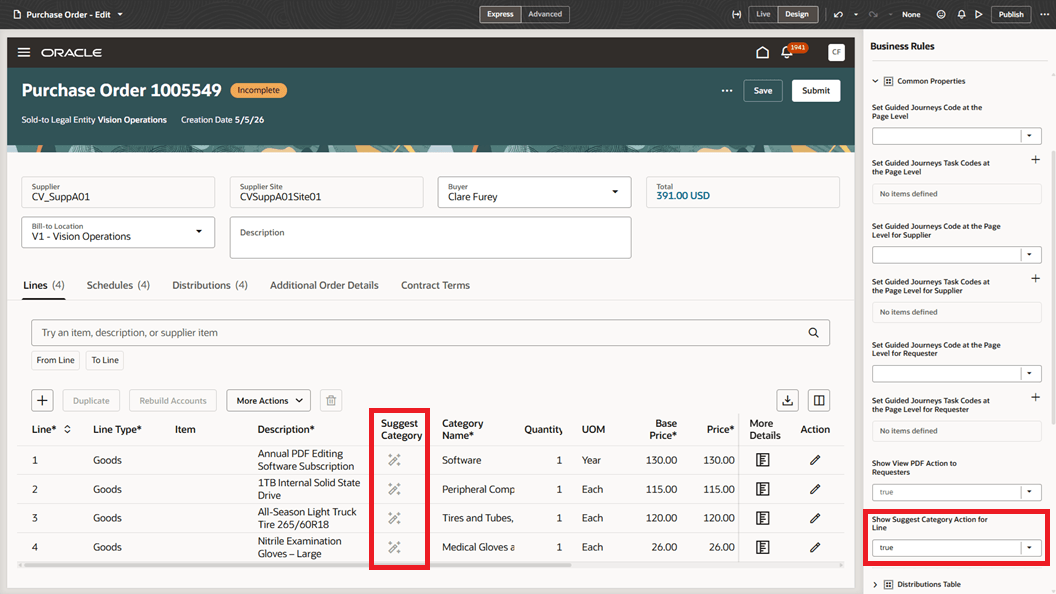
Task: Open the top toolbar overflow ellipsis menu
Action: (1045, 14)
